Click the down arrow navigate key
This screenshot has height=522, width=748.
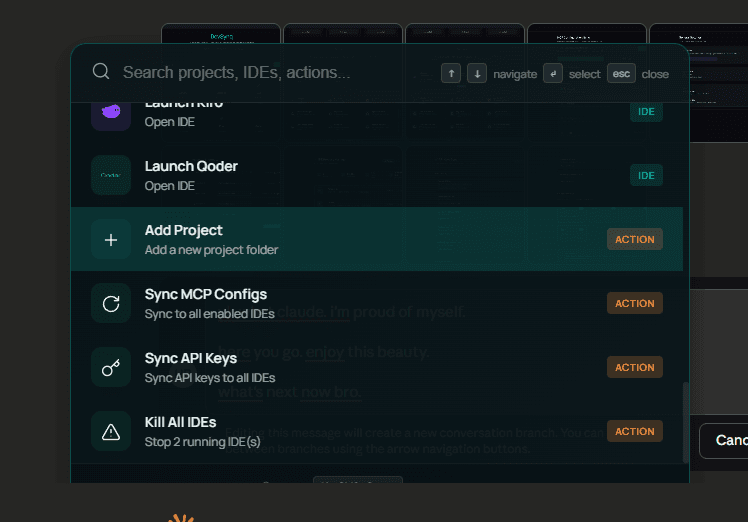tap(477, 73)
